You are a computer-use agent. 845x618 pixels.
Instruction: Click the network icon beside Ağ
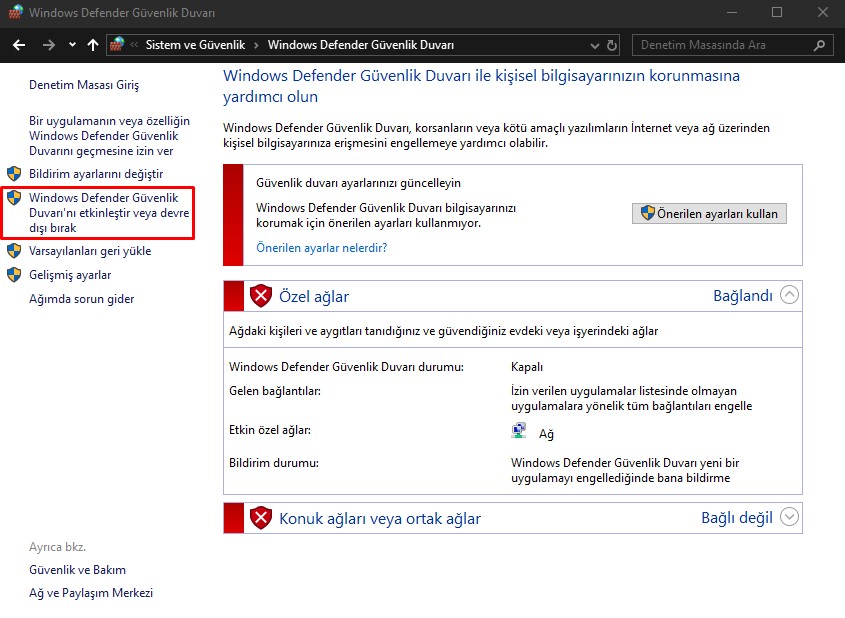pos(518,431)
